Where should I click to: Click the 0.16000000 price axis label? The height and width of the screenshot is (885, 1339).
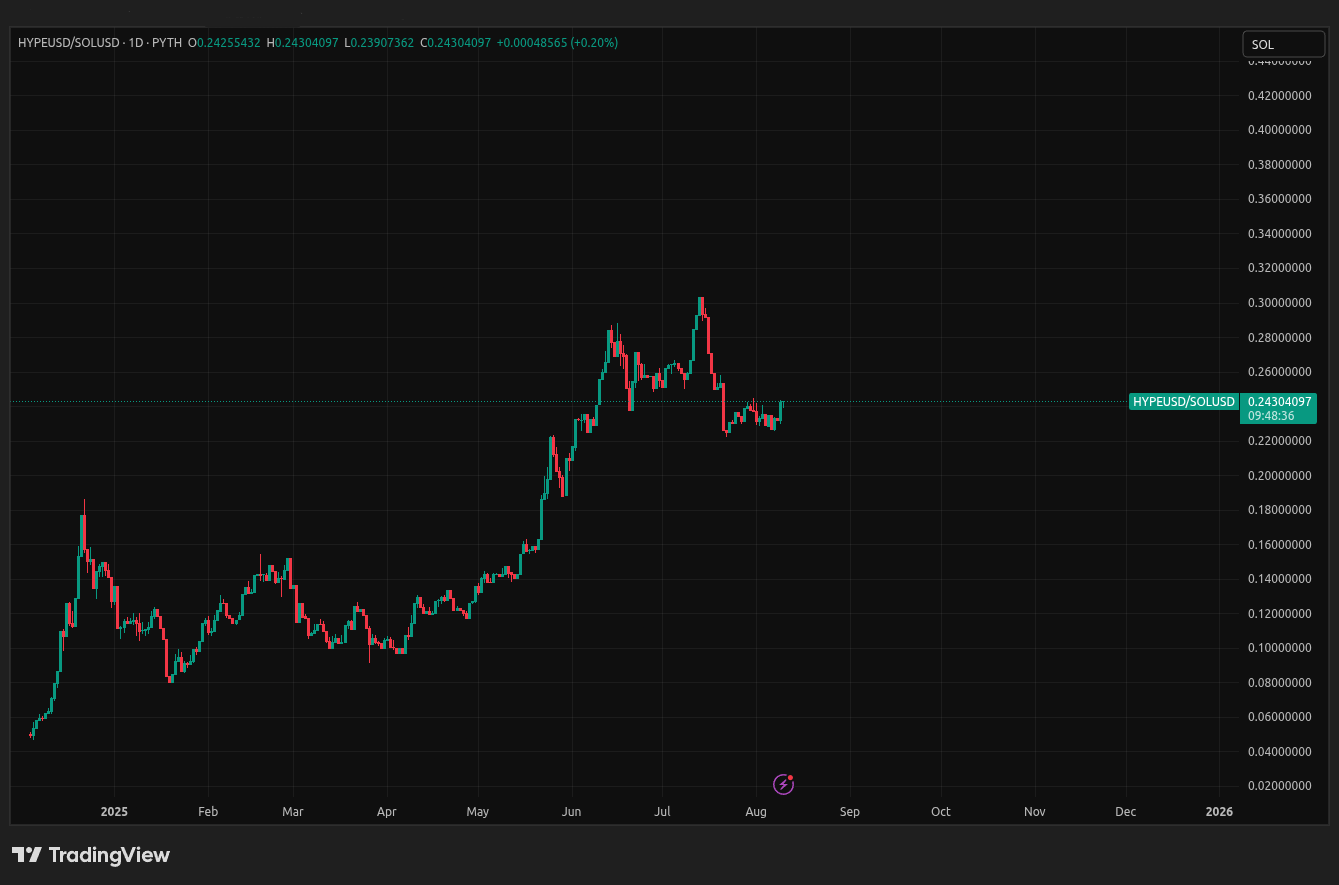pyautogui.click(x=1279, y=545)
